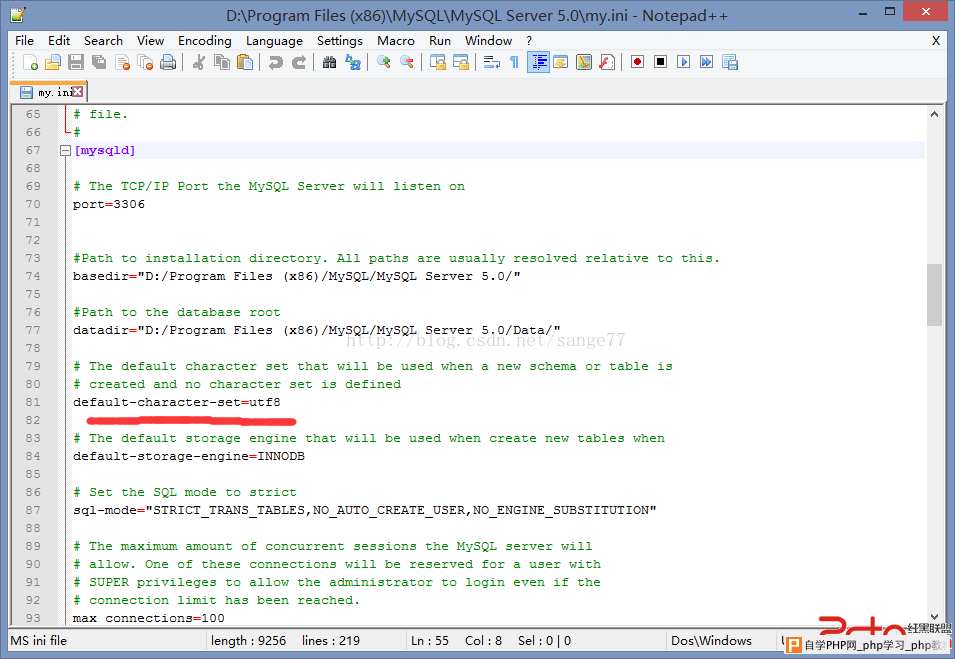
Task: Toggle the indent guide button
Action: [538, 62]
